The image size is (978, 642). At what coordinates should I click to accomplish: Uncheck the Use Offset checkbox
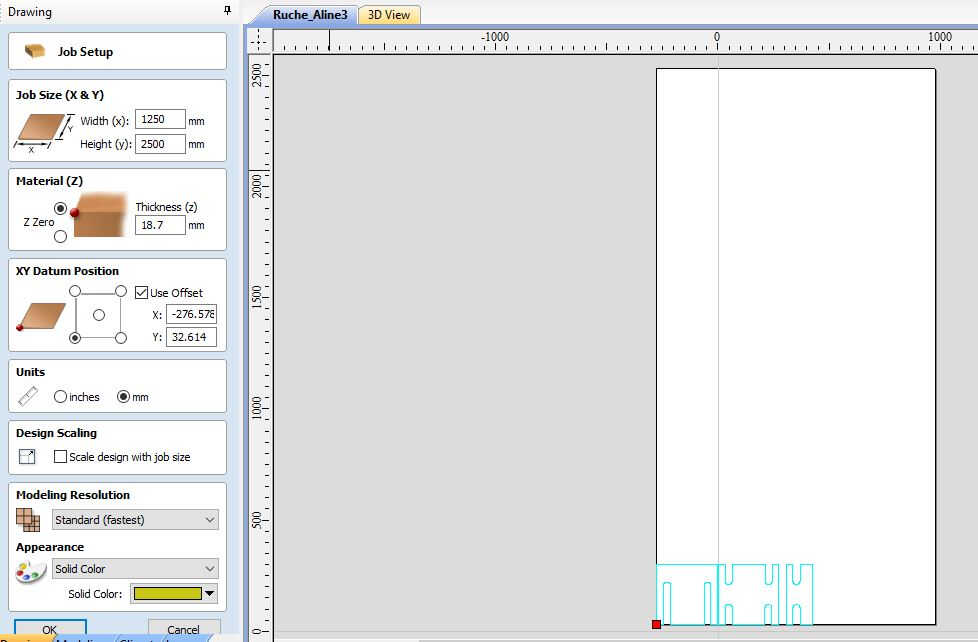(142, 293)
